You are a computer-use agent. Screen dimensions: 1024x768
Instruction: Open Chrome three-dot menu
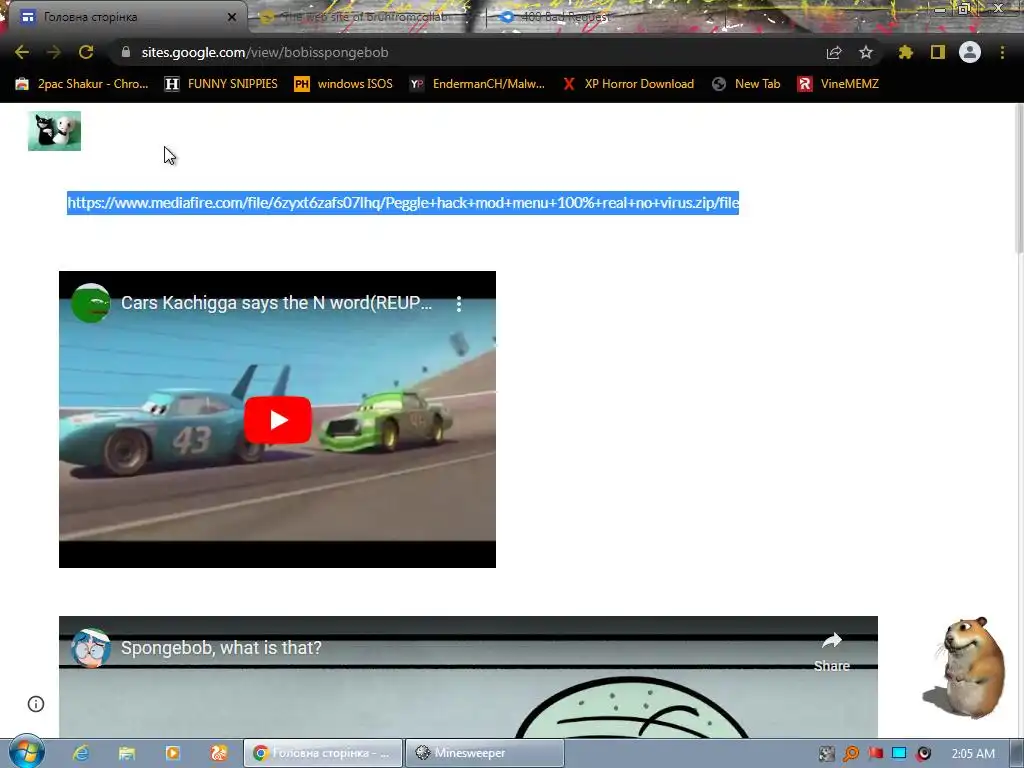(x=1002, y=52)
